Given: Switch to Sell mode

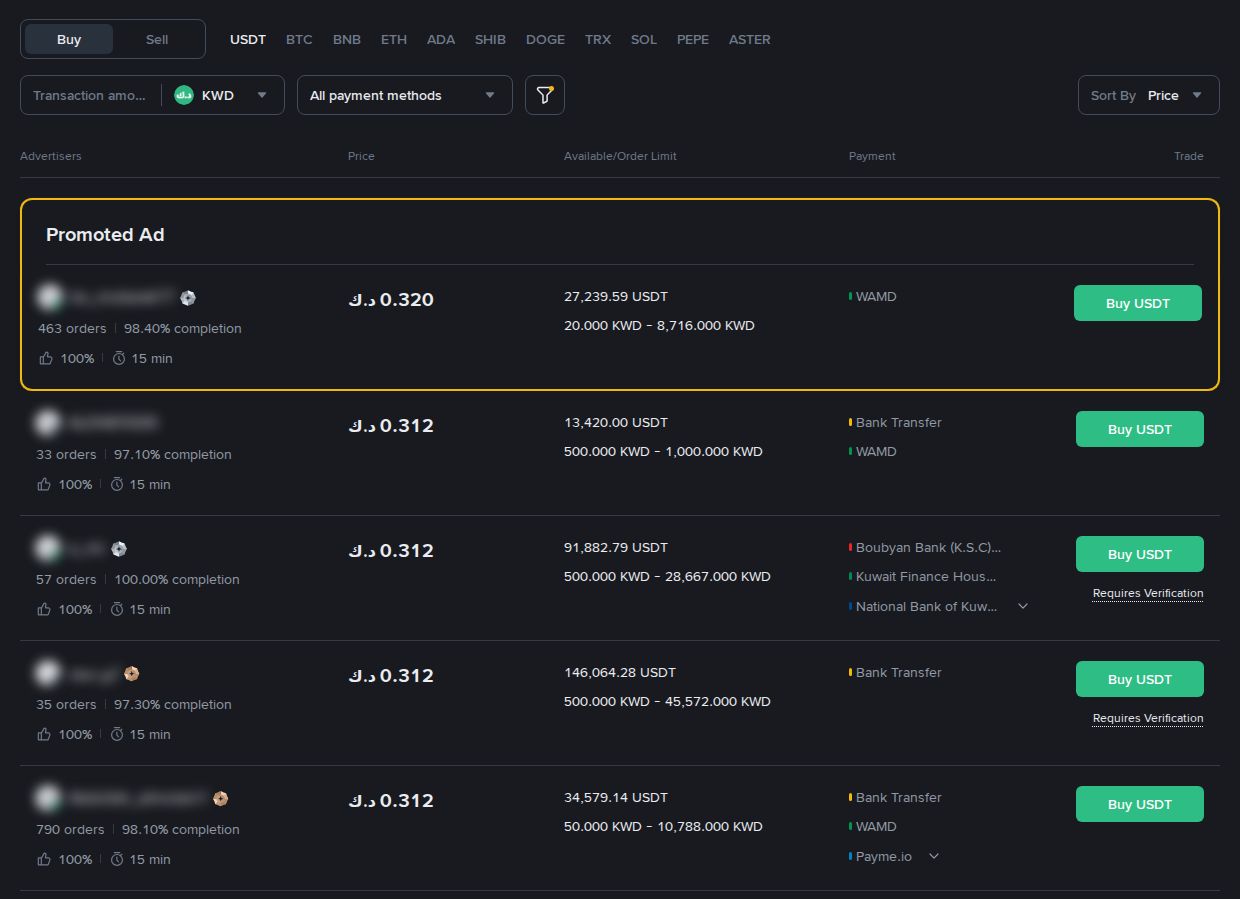Looking at the screenshot, I should tap(157, 39).
